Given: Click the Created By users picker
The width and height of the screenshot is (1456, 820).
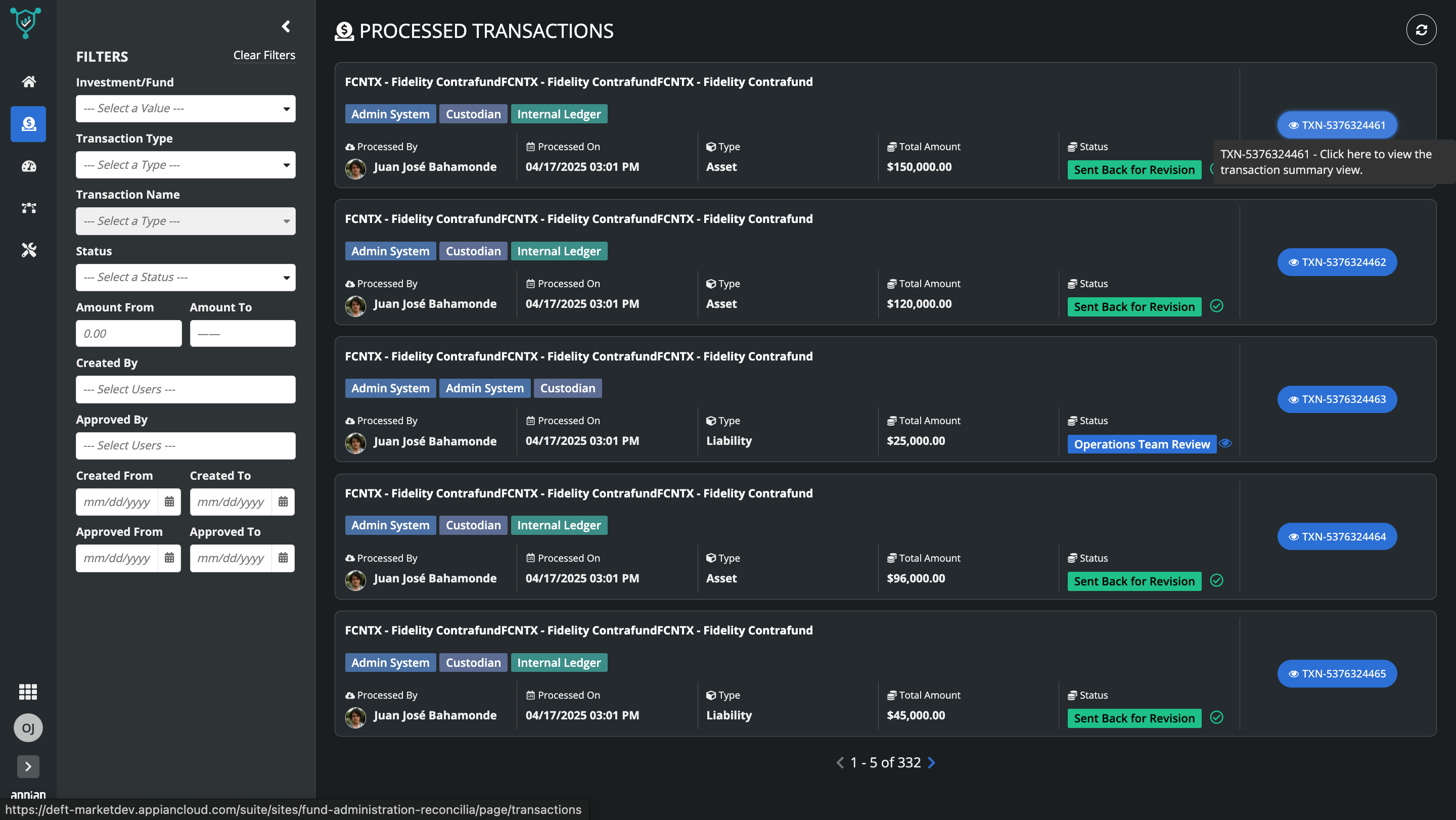Looking at the screenshot, I should tap(186, 389).
